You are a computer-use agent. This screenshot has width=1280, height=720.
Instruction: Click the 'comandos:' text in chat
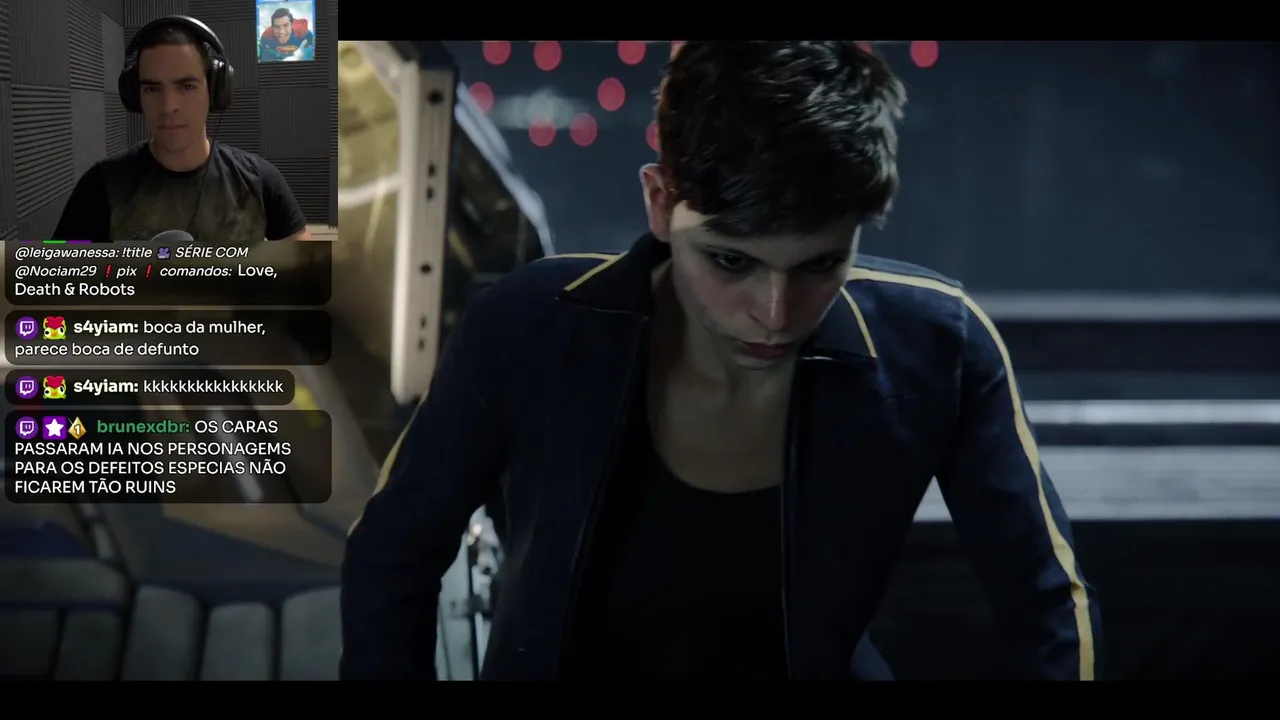195,271
